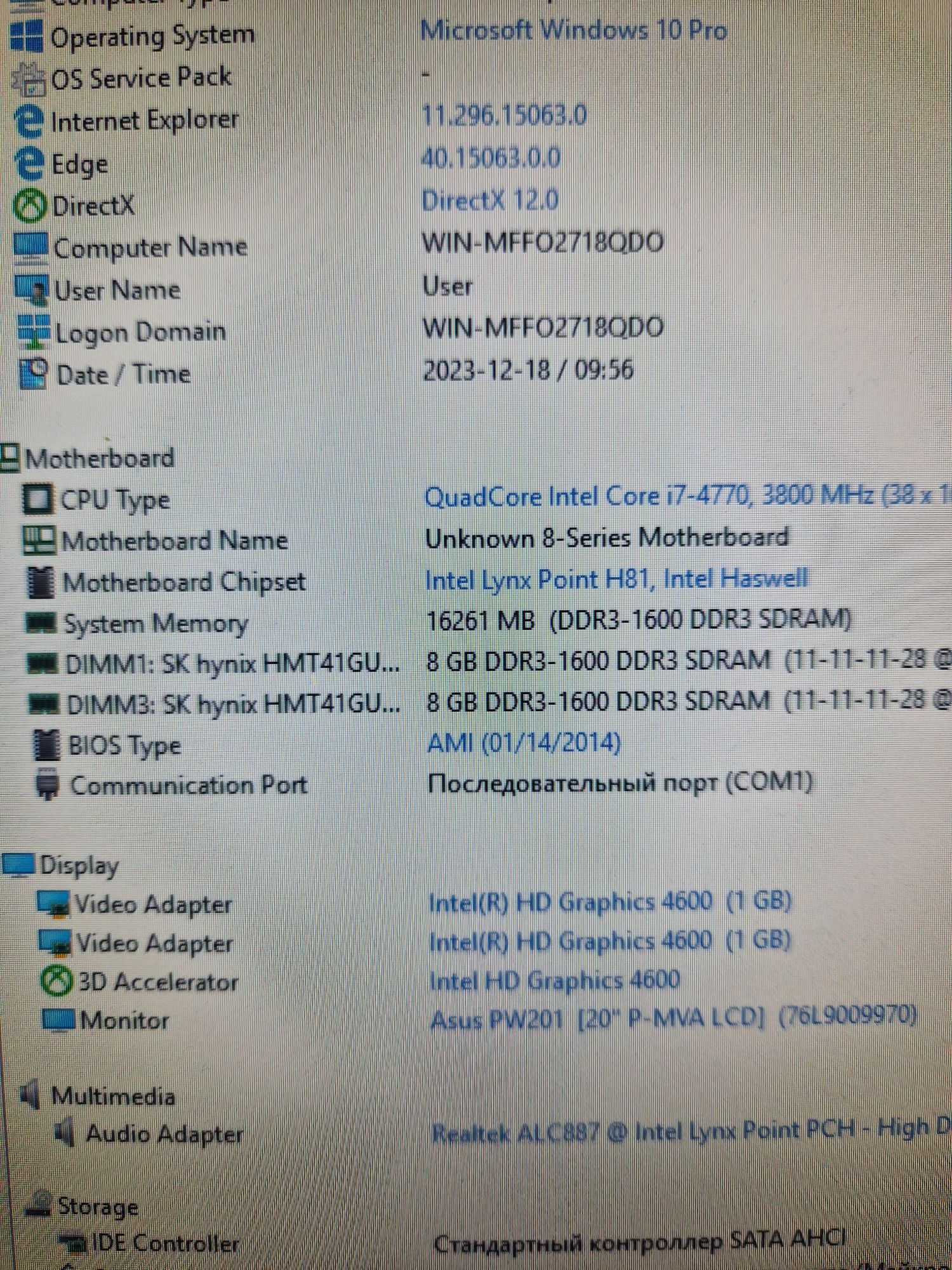The image size is (952, 1270).
Task: Select the 'Communication Port' label
Action: 188,785
